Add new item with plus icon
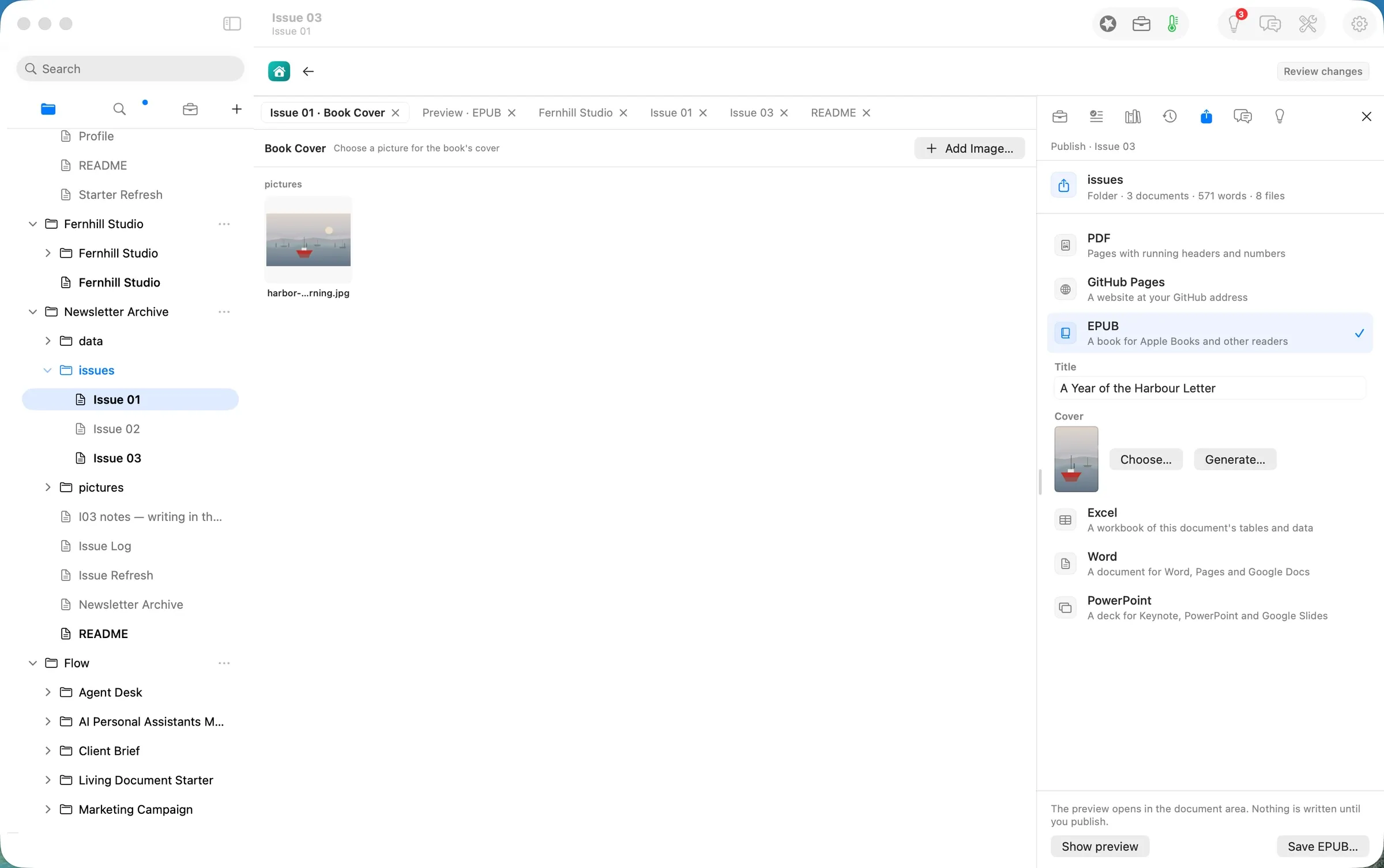 tap(236, 109)
